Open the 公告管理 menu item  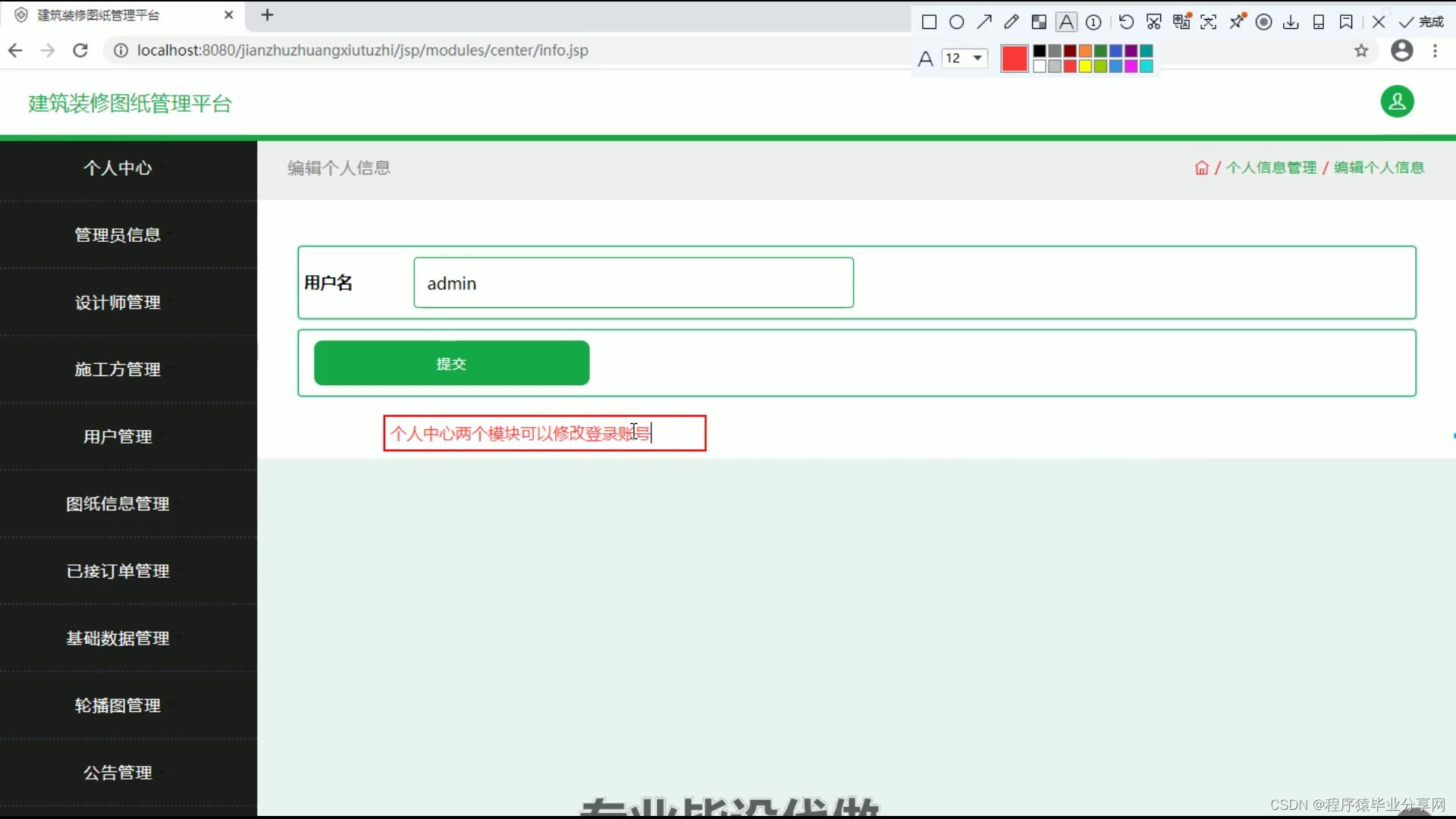pos(118,772)
